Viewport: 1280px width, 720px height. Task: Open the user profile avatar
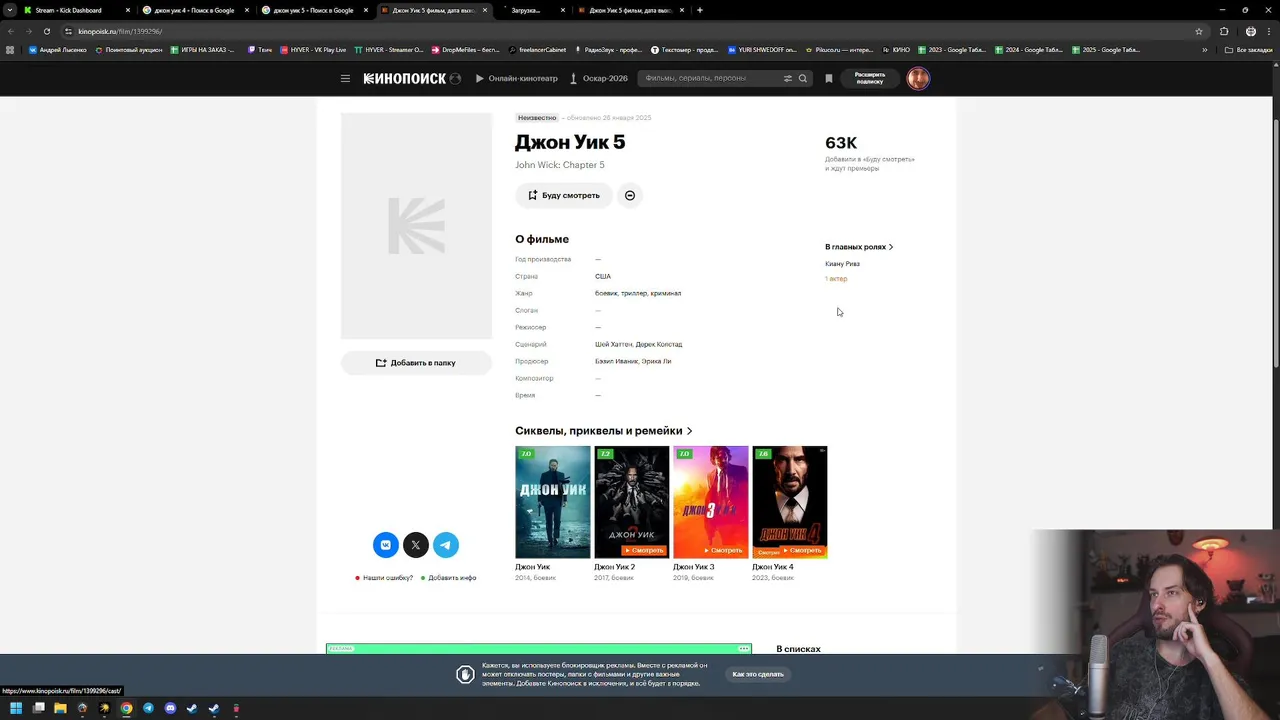click(918, 78)
